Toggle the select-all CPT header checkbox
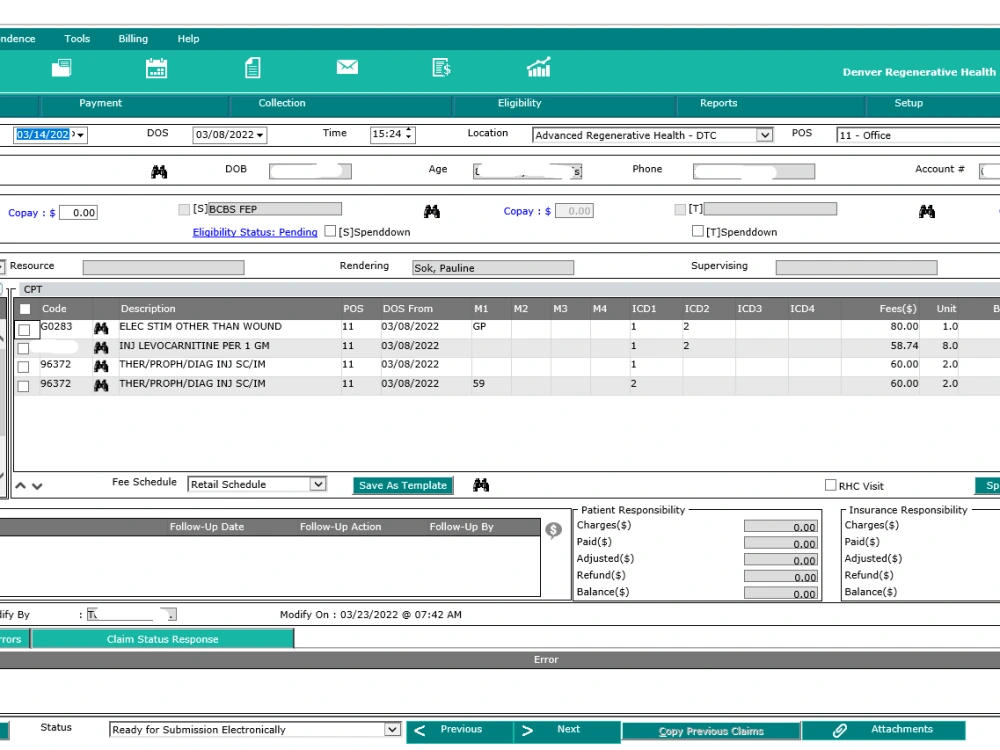The width and height of the screenshot is (1000, 750). point(25,309)
